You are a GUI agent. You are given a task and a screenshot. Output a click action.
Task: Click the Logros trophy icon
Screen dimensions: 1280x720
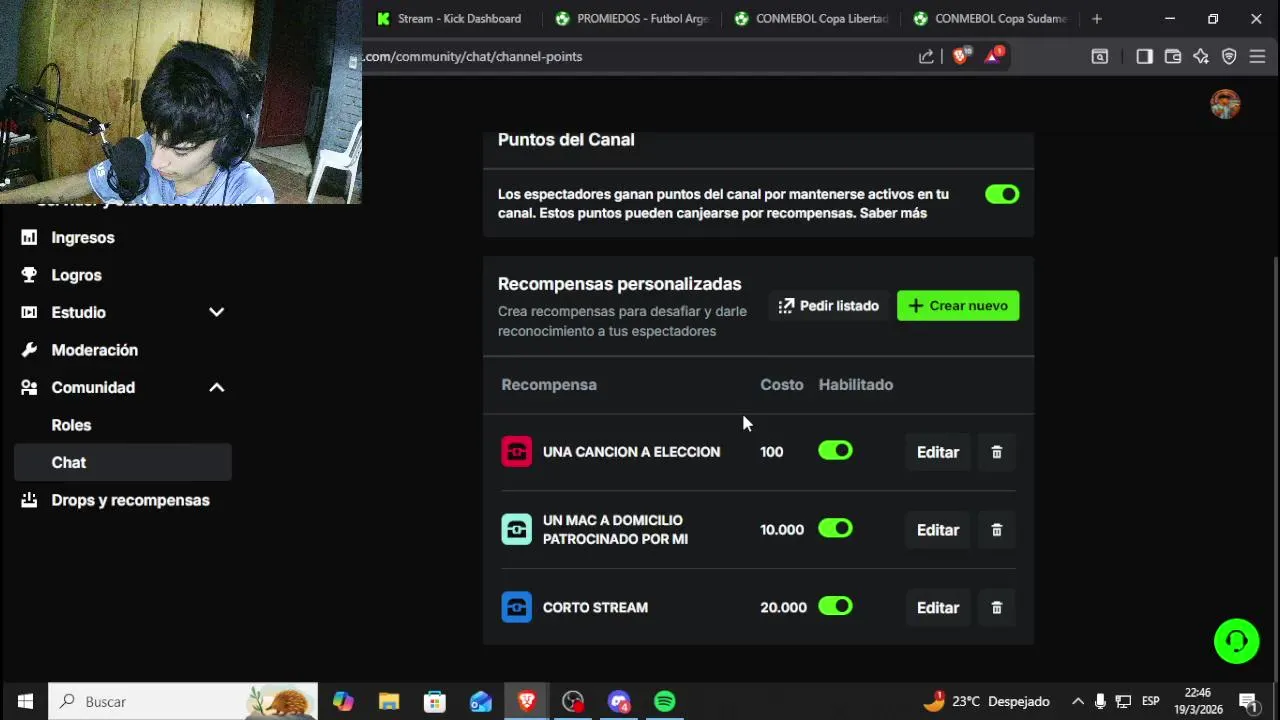point(29,275)
